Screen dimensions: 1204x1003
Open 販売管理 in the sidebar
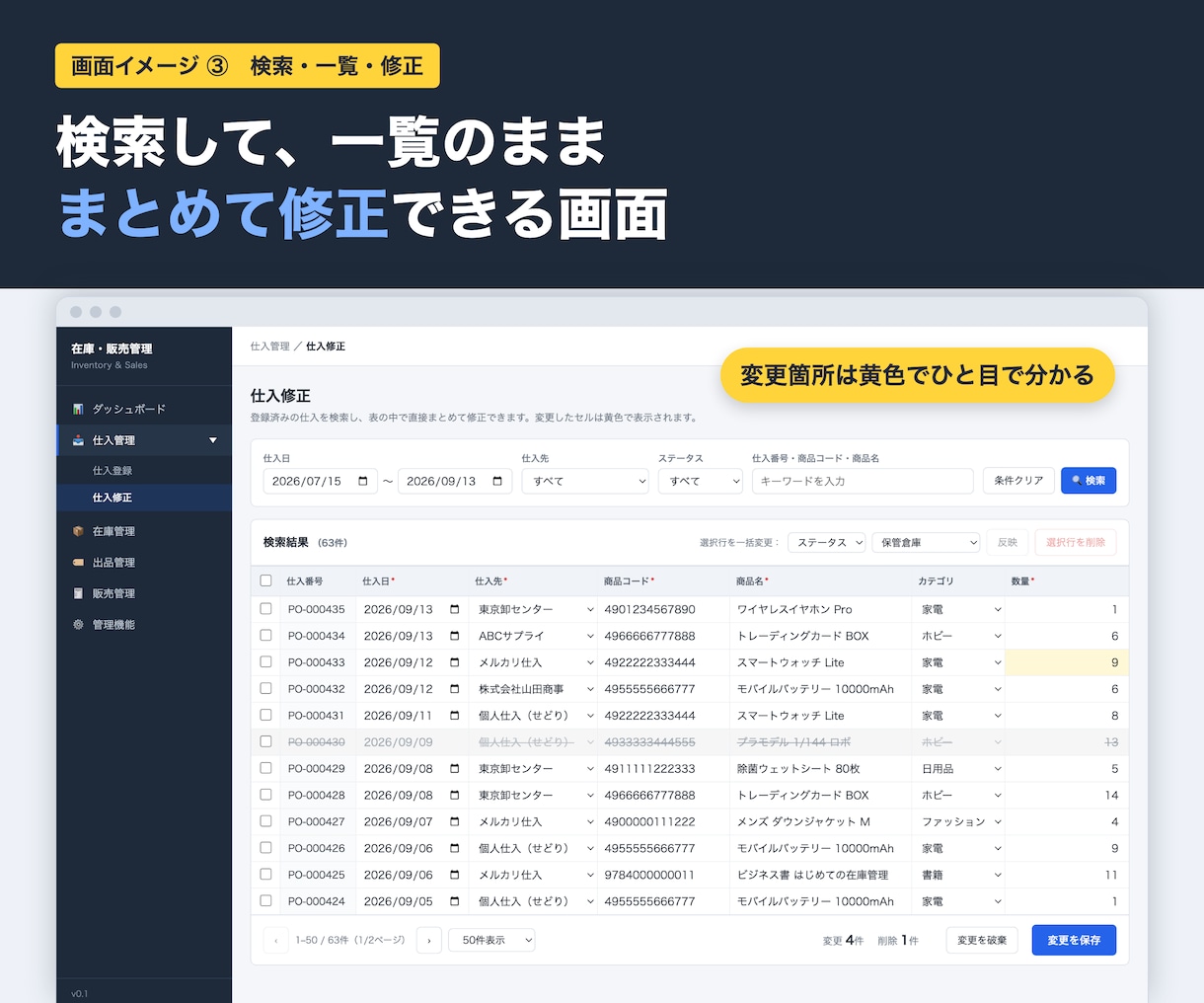pos(113,593)
